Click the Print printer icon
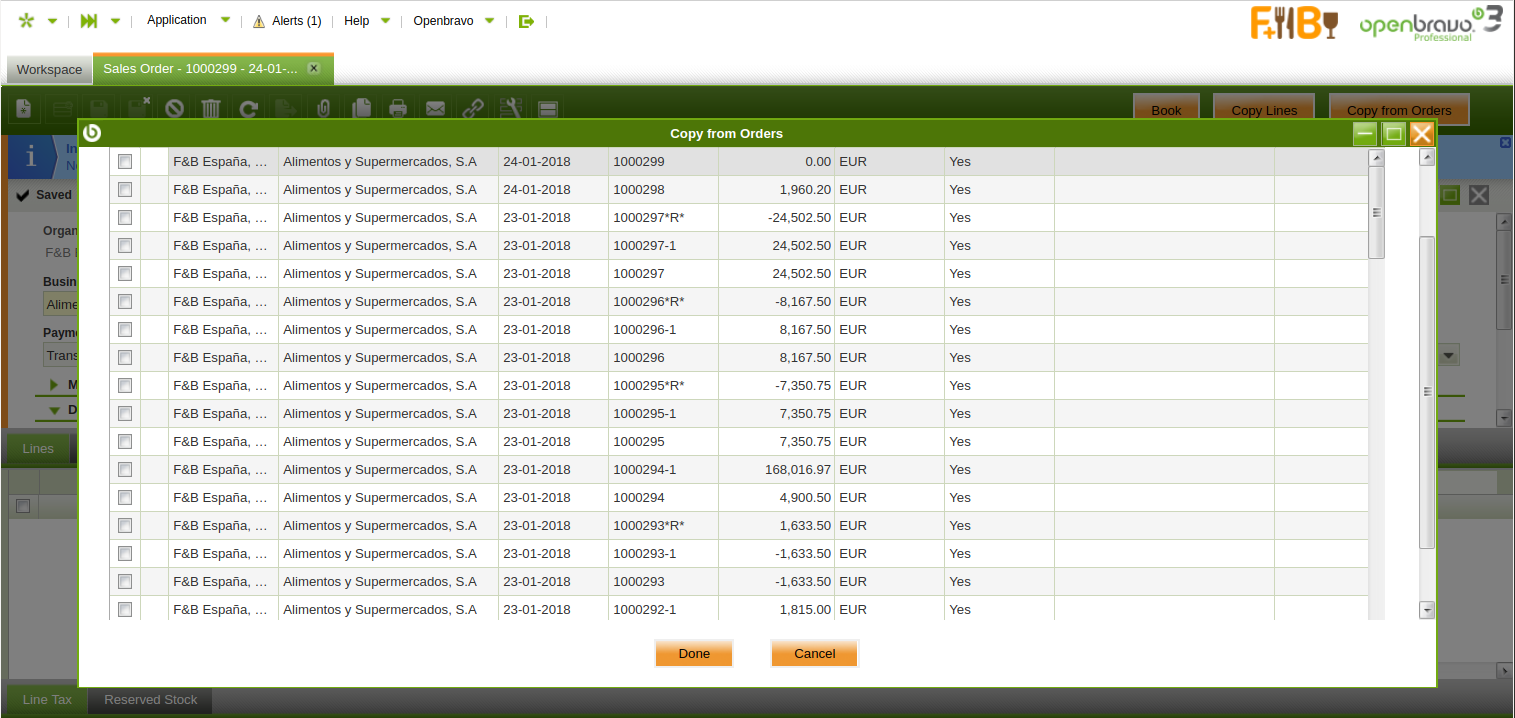Screen dimensions: 1515x718 pyautogui.click(x=398, y=108)
